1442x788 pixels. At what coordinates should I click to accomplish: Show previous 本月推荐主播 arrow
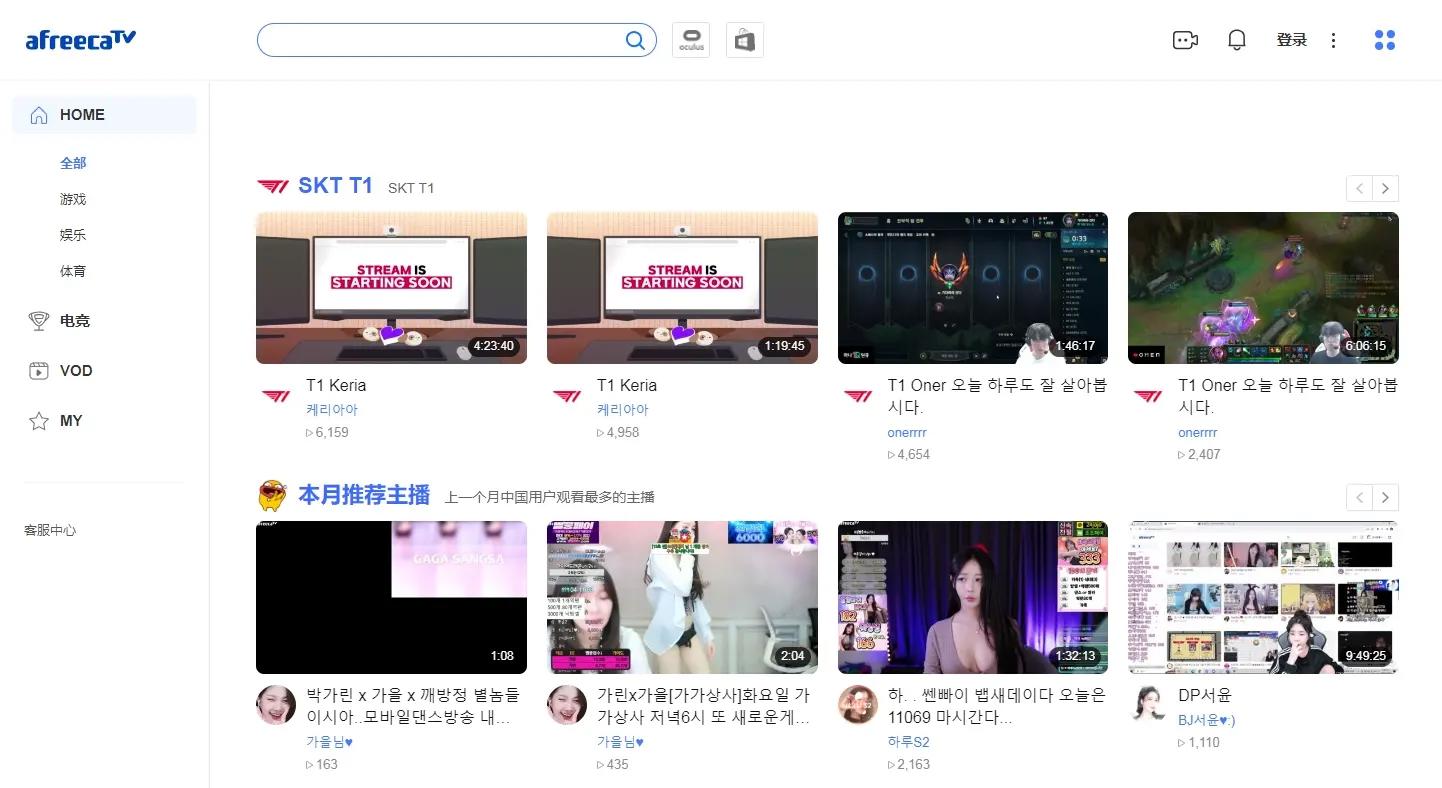(x=1359, y=497)
